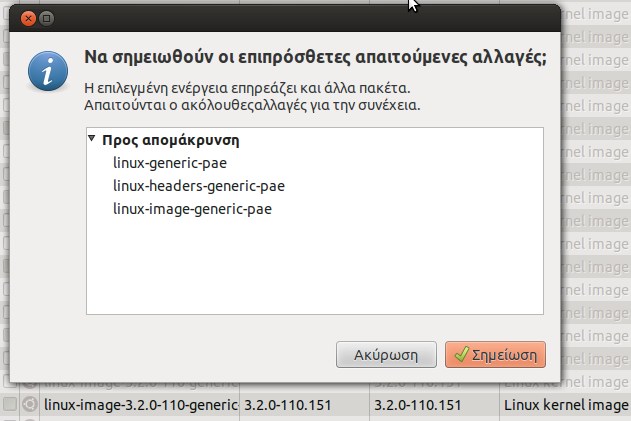Click empty space inside the changes list
Screen dimensions: 631x421
click(x=315, y=270)
